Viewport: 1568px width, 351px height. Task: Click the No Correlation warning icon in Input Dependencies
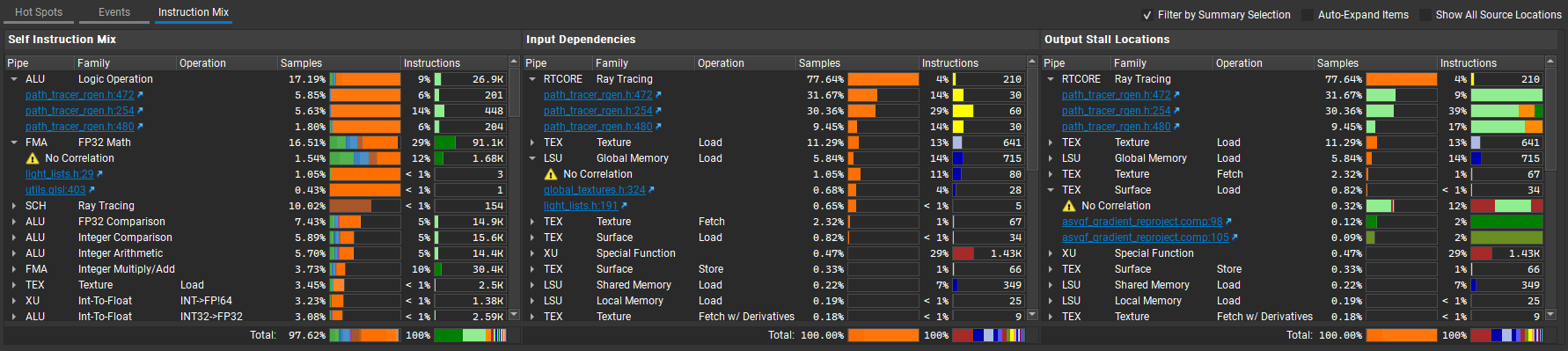point(551,174)
